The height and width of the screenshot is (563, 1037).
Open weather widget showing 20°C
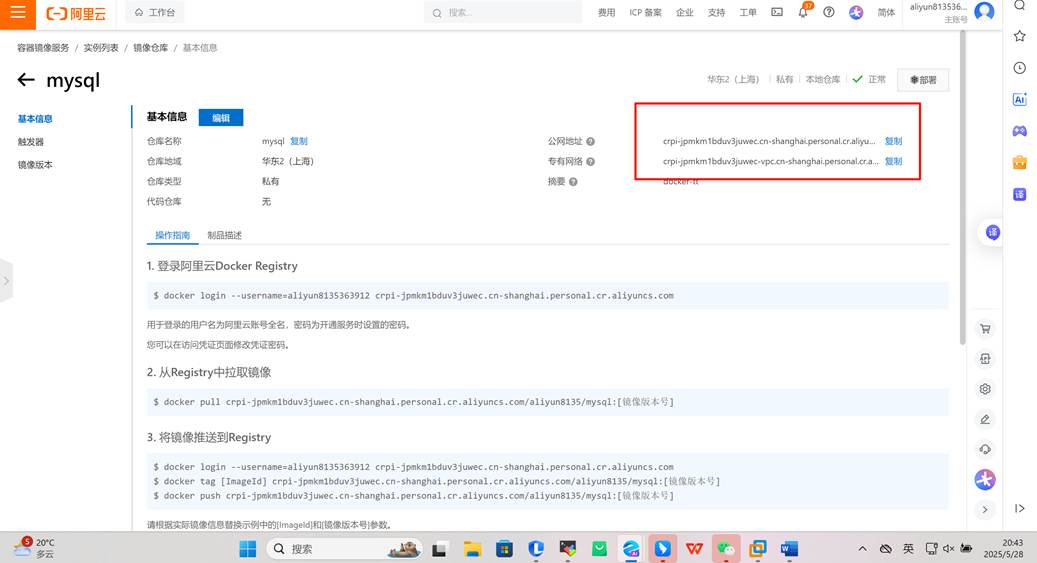click(x=36, y=548)
